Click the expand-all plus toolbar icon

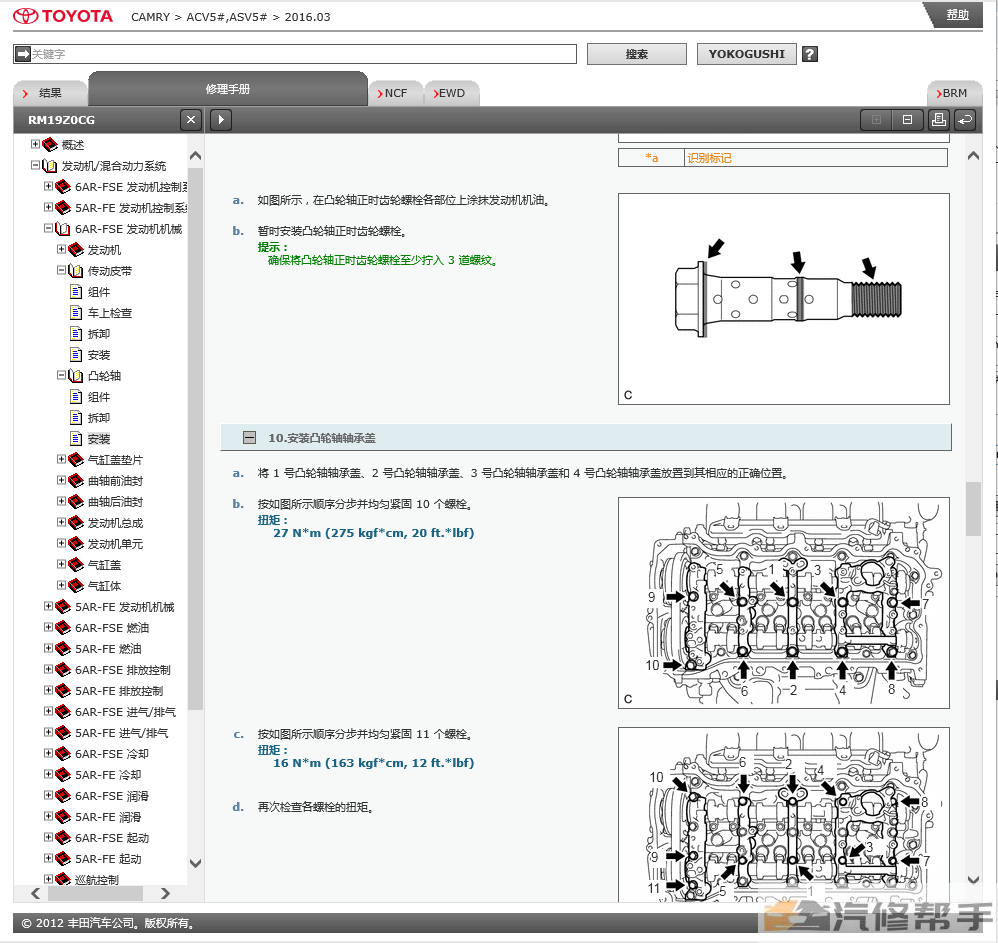pyautogui.click(x=876, y=120)
